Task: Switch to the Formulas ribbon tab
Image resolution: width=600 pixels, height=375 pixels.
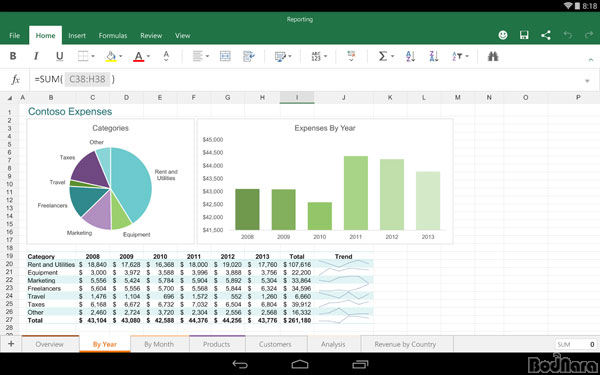Action: [113, 36]
